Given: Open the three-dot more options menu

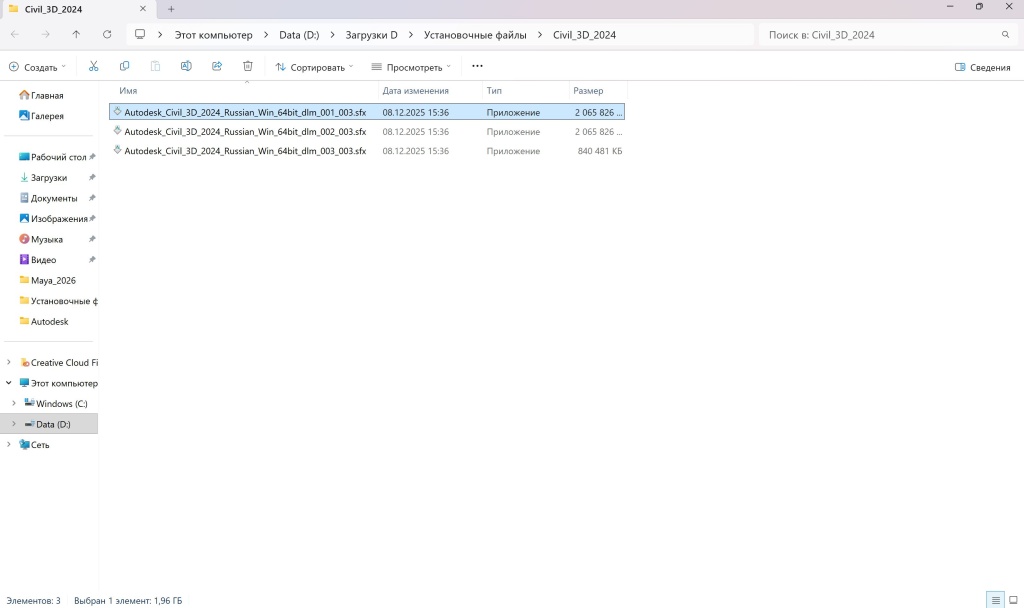Looking at the screenshot, I should tap(477, 67).
